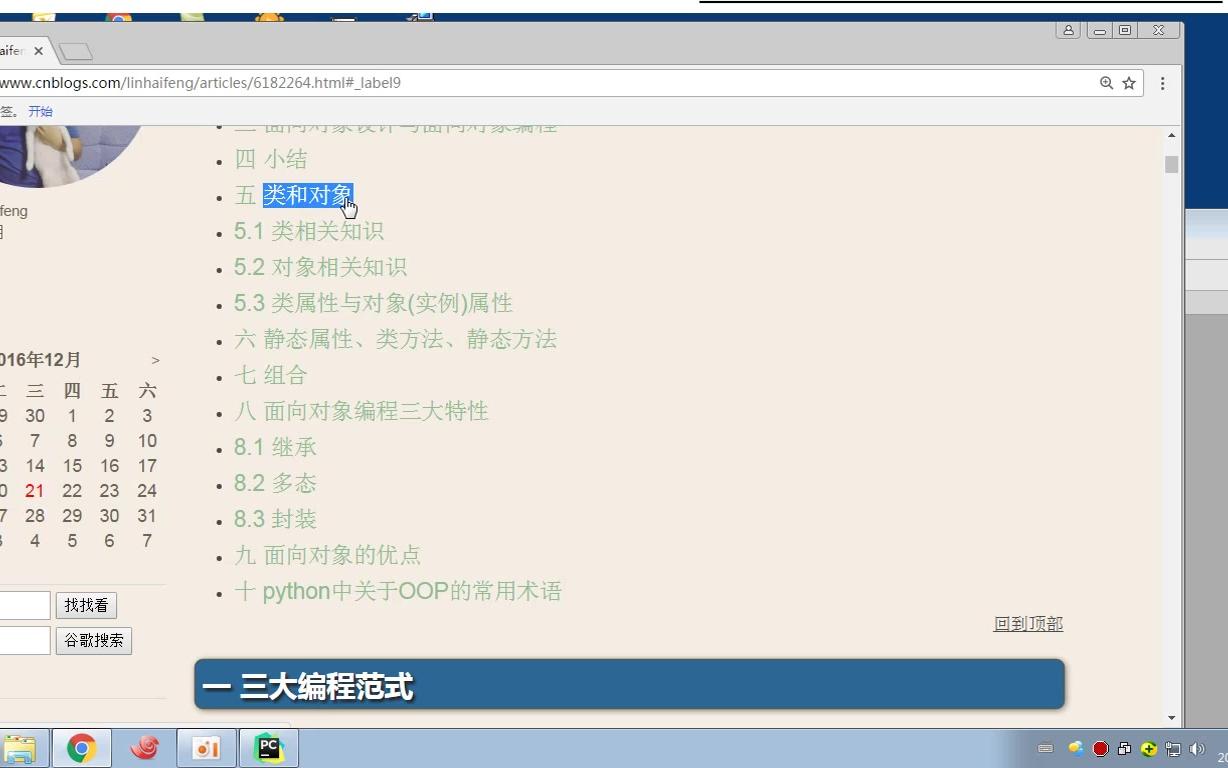Open the green 360 safety icon in the tray

[1149, 749]
